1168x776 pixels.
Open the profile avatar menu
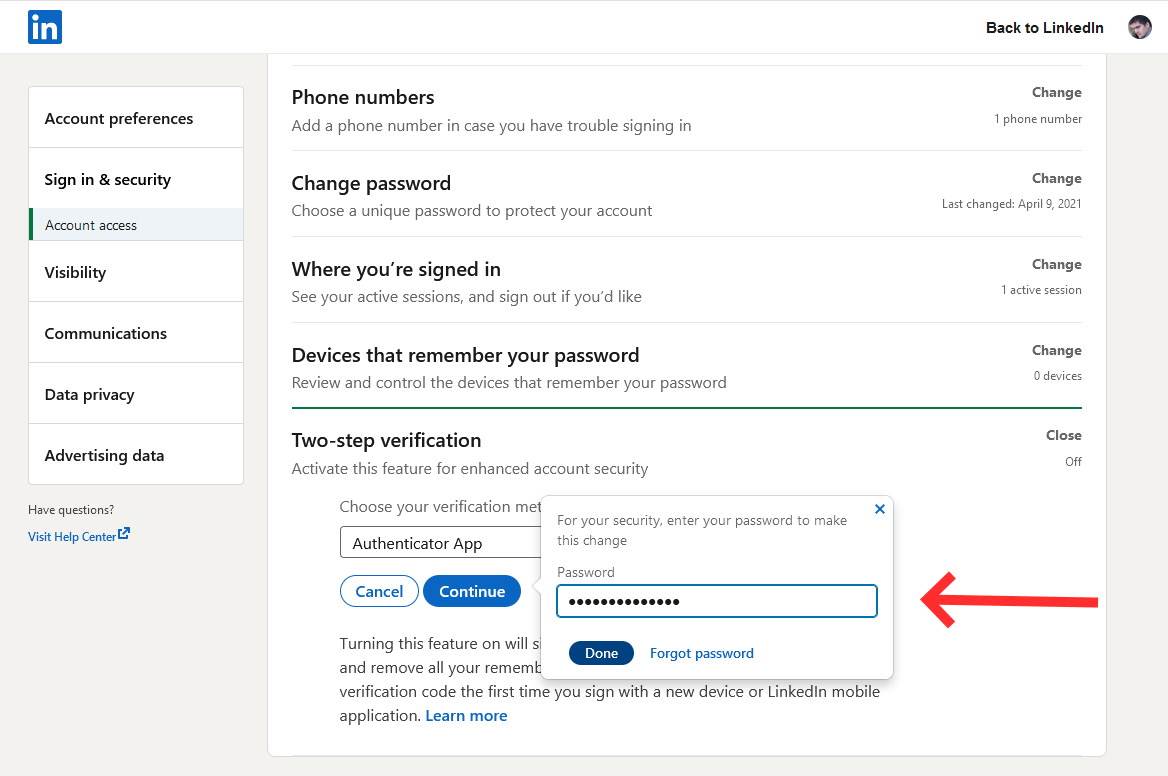(x=1139, y=27)
